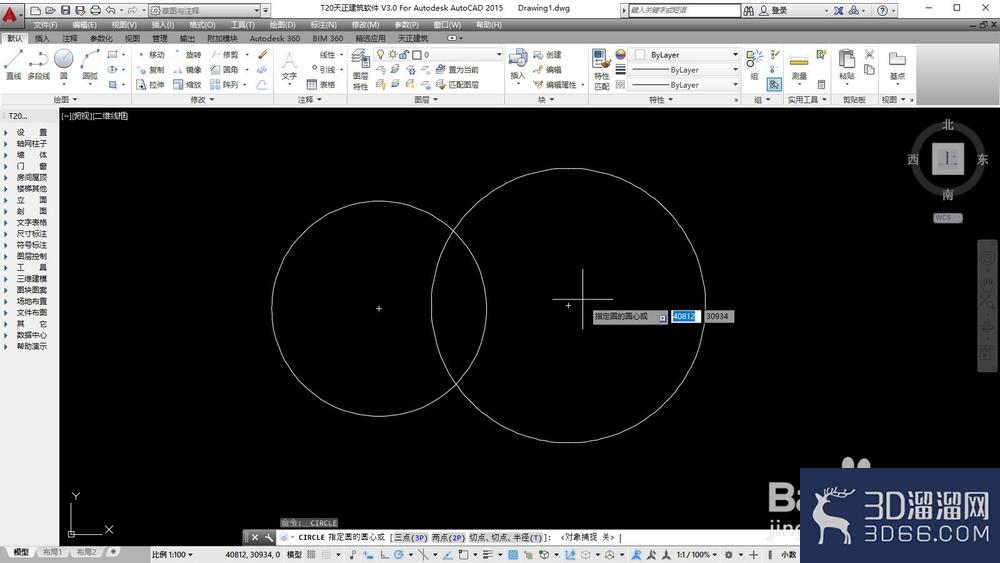Click the object color wheel swatch
The image size is (1000, 563).
pyautogui.click(x=621, y=55)
